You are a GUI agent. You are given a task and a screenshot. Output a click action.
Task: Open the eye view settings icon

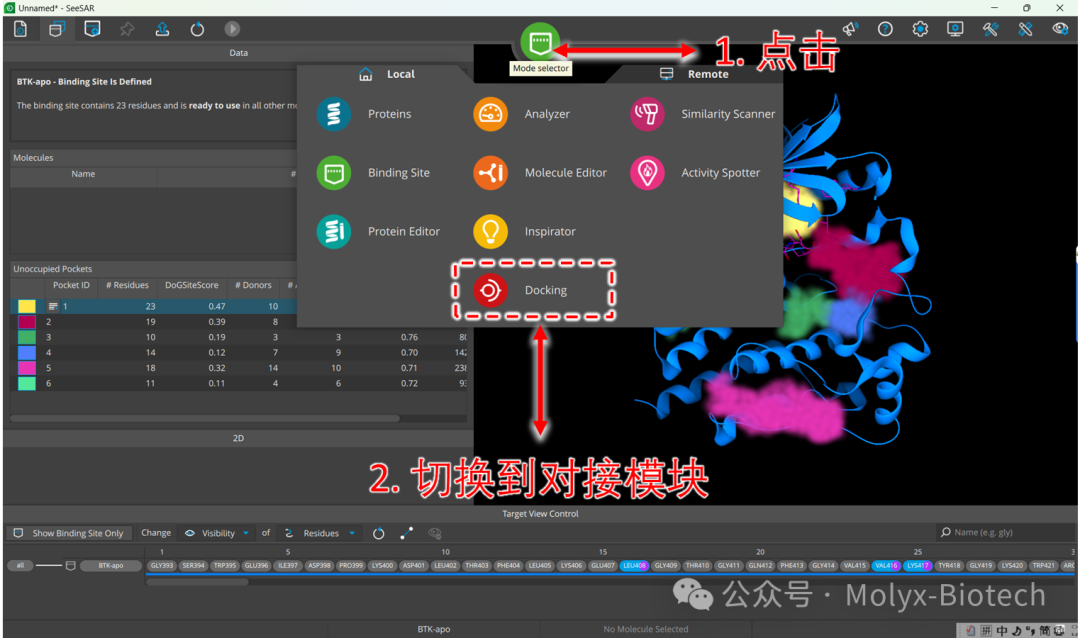pyautogui.click(x=1061, y=29)
